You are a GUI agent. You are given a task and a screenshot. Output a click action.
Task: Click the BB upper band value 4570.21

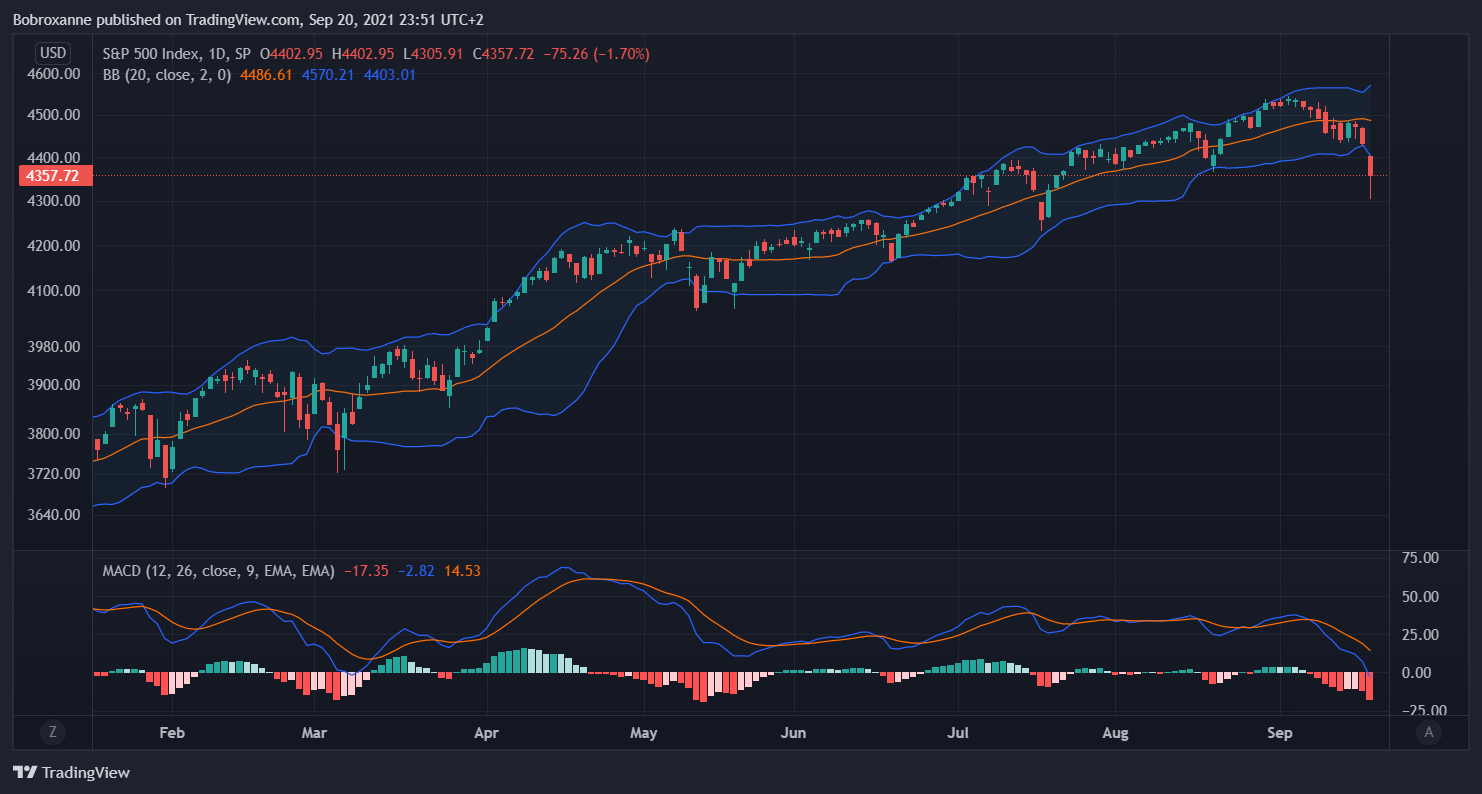[x=328, y=75]
